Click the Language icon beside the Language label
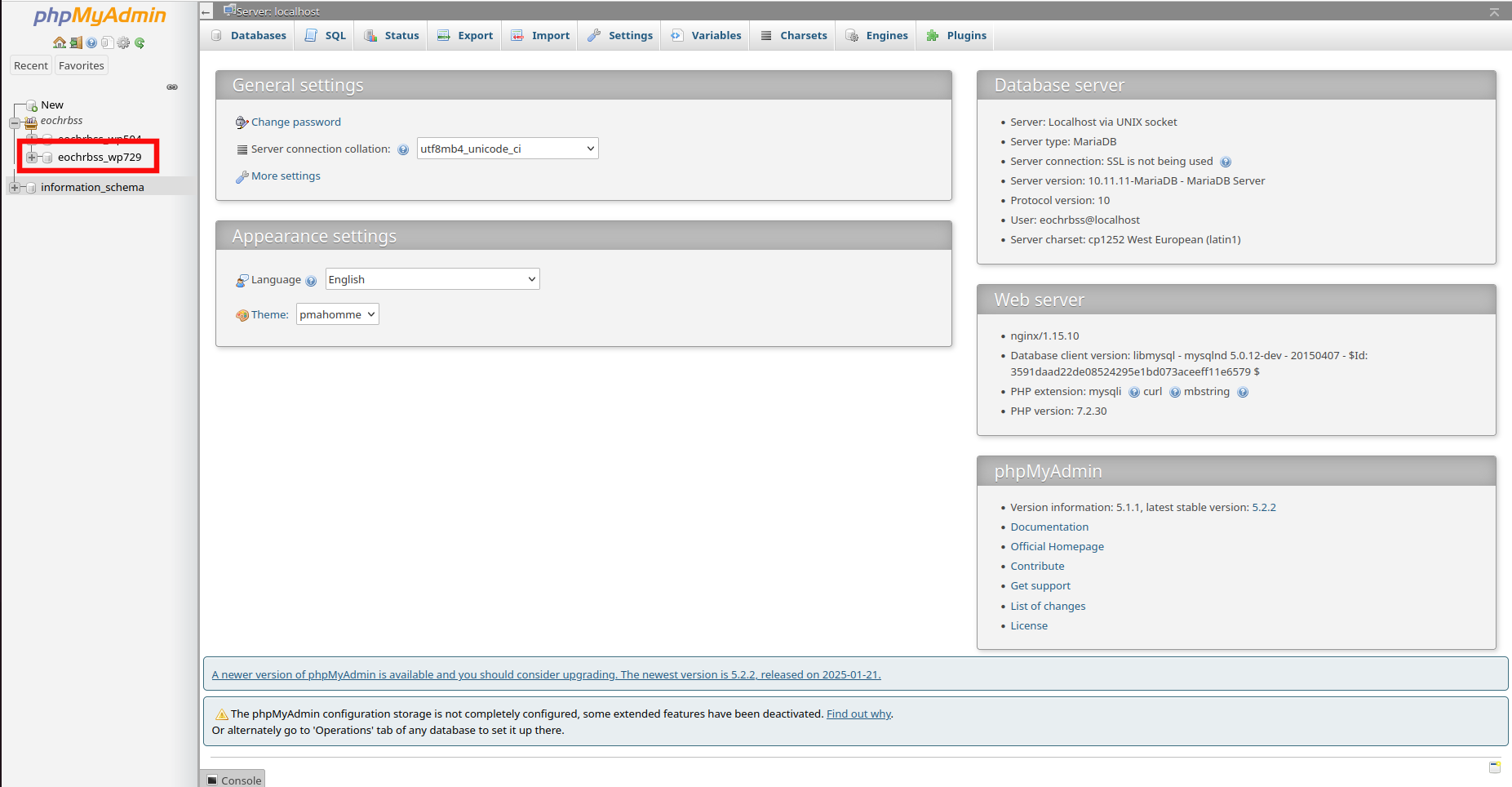This screenshot has width=1512, height=787. (x=242, y=280)
